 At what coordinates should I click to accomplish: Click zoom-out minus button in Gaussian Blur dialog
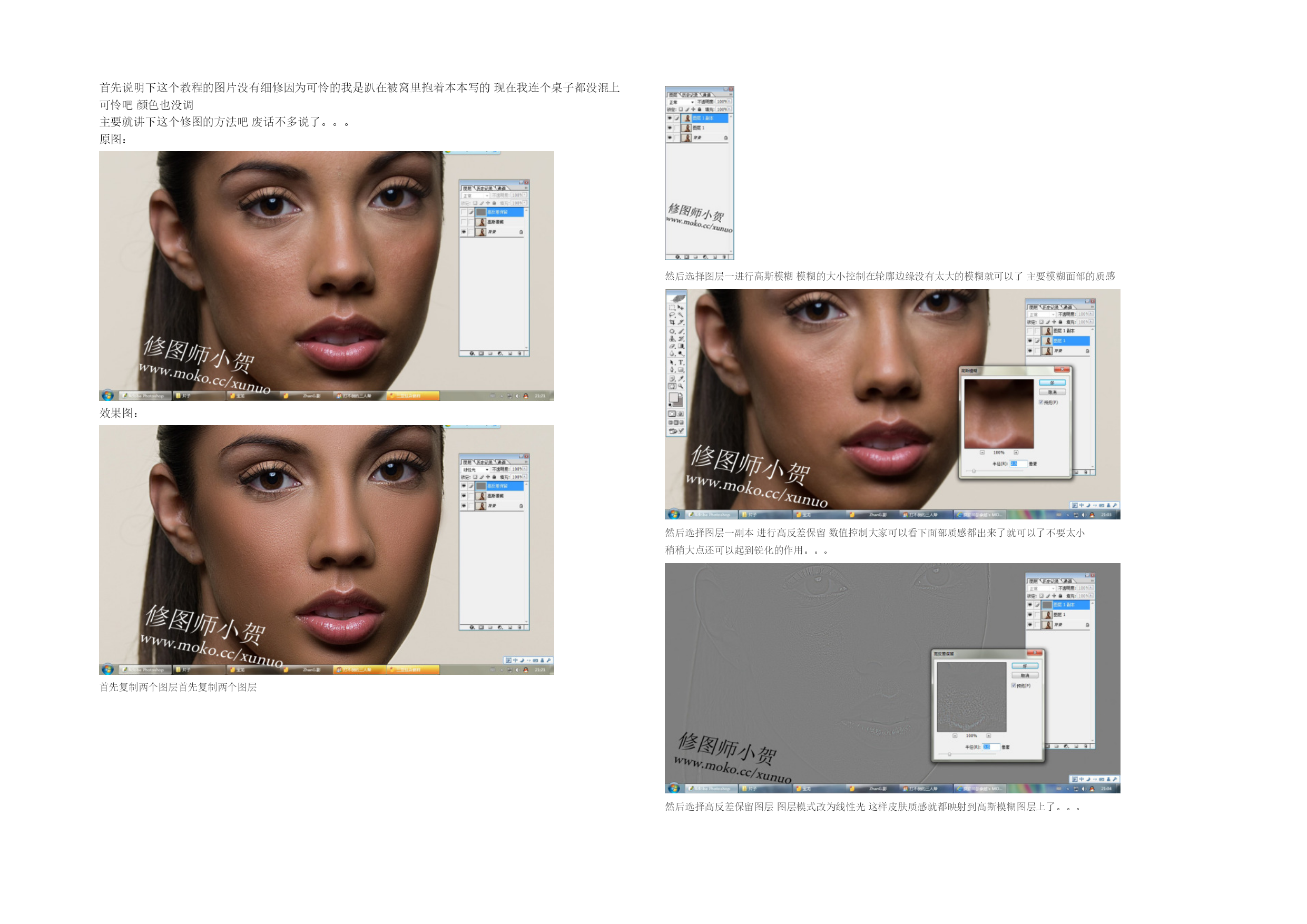(982, 453)
